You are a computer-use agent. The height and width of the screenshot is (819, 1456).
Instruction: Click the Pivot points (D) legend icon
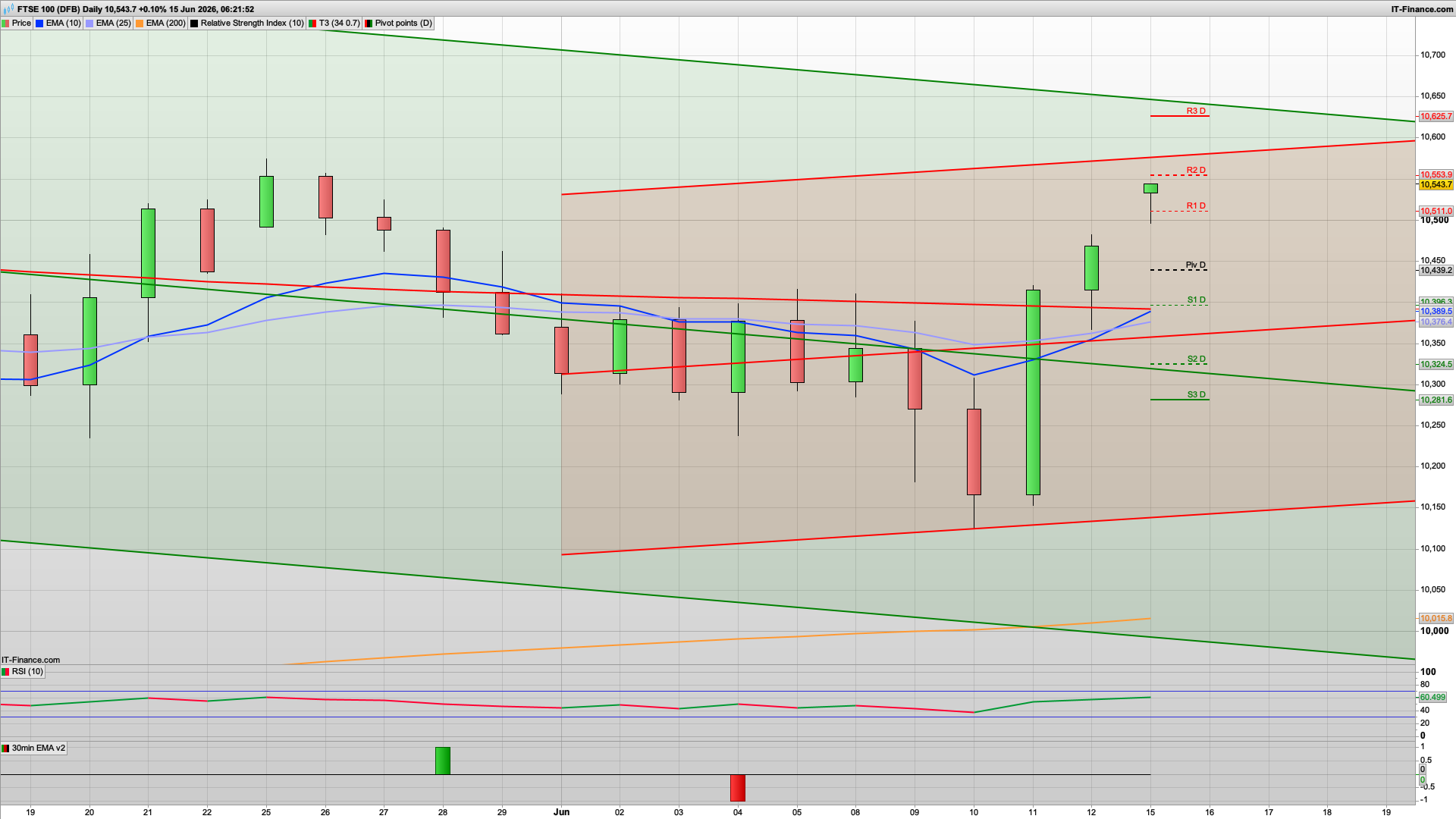click(x=369, y=24)
